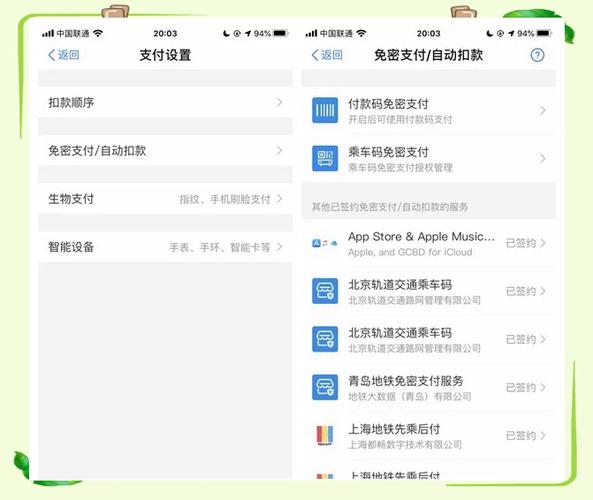Tap the App Store & Apple Music icon

(325, 243)
